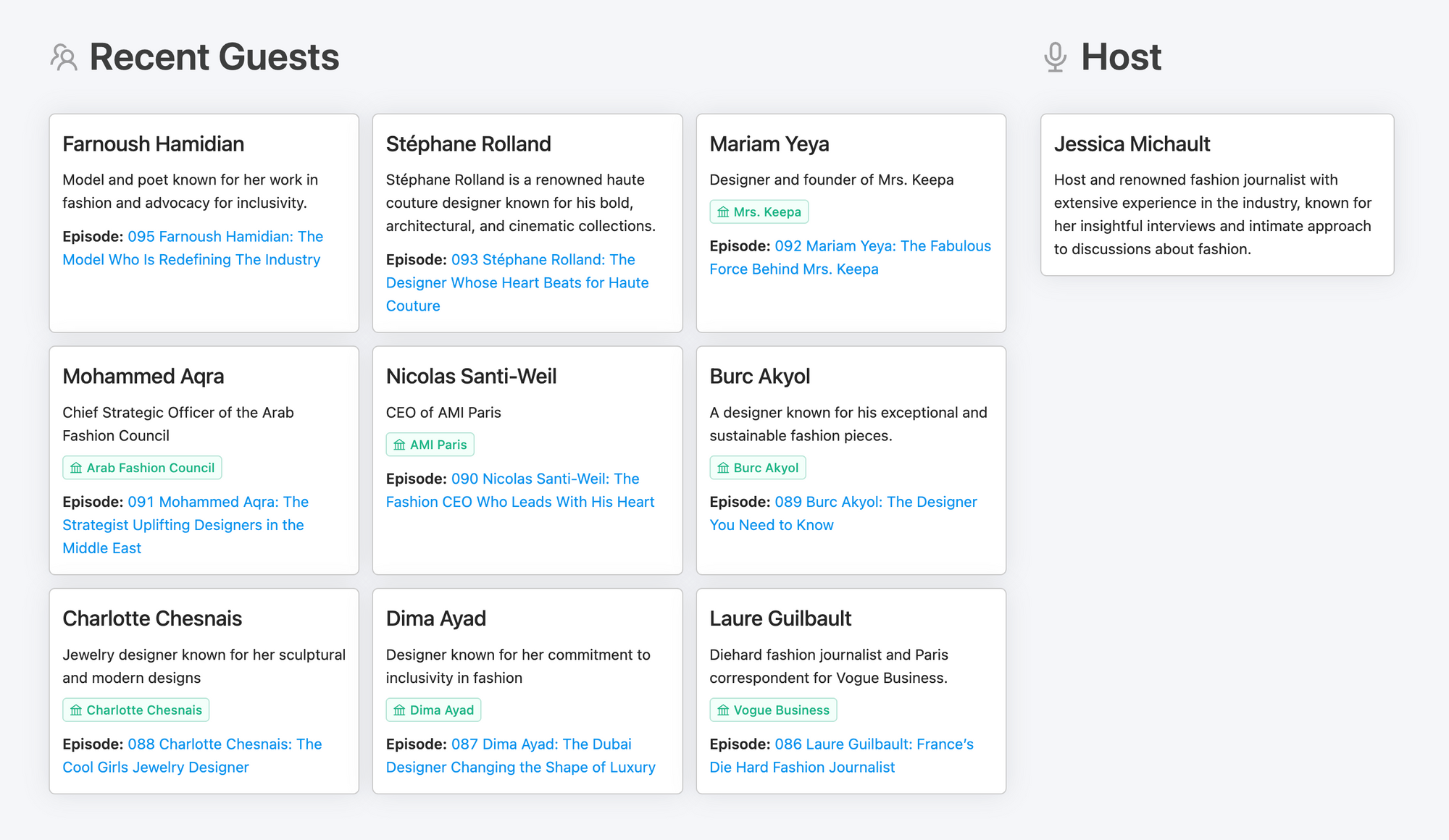Click the Vogue Business organization tag

click(780, 710)
